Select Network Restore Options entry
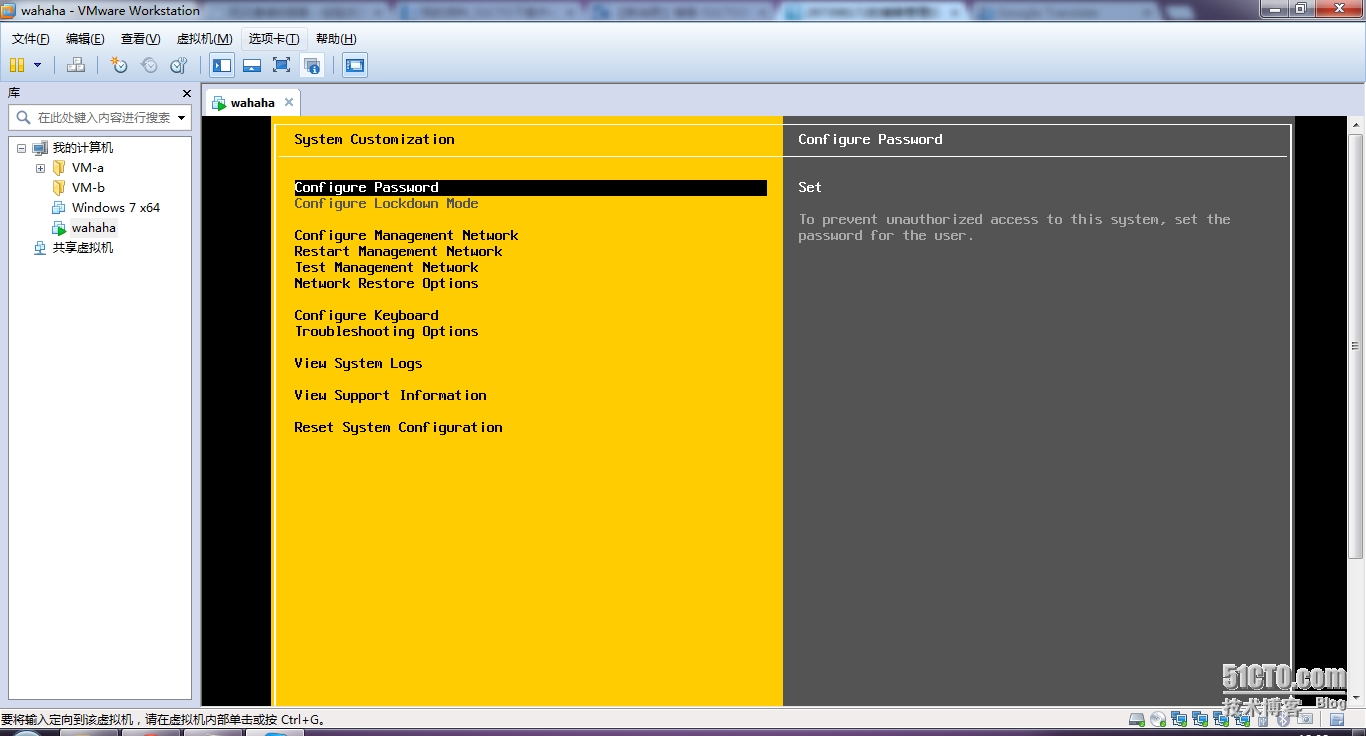Image resolution: width=1366 pixels, height=736 pixels. 386,284
